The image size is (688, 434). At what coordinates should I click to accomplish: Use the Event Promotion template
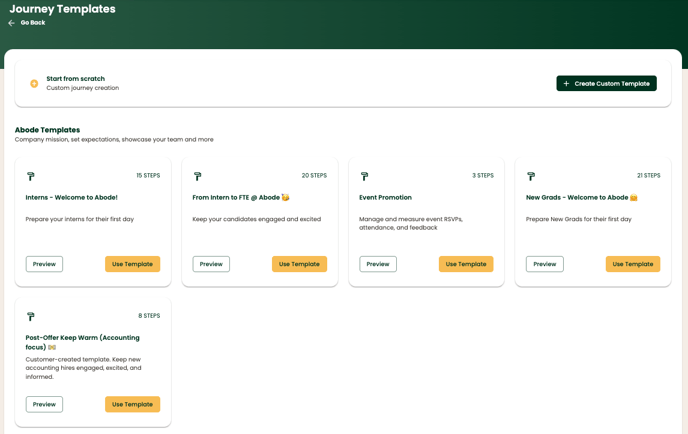pyautogui.click(x=466, y=264)
